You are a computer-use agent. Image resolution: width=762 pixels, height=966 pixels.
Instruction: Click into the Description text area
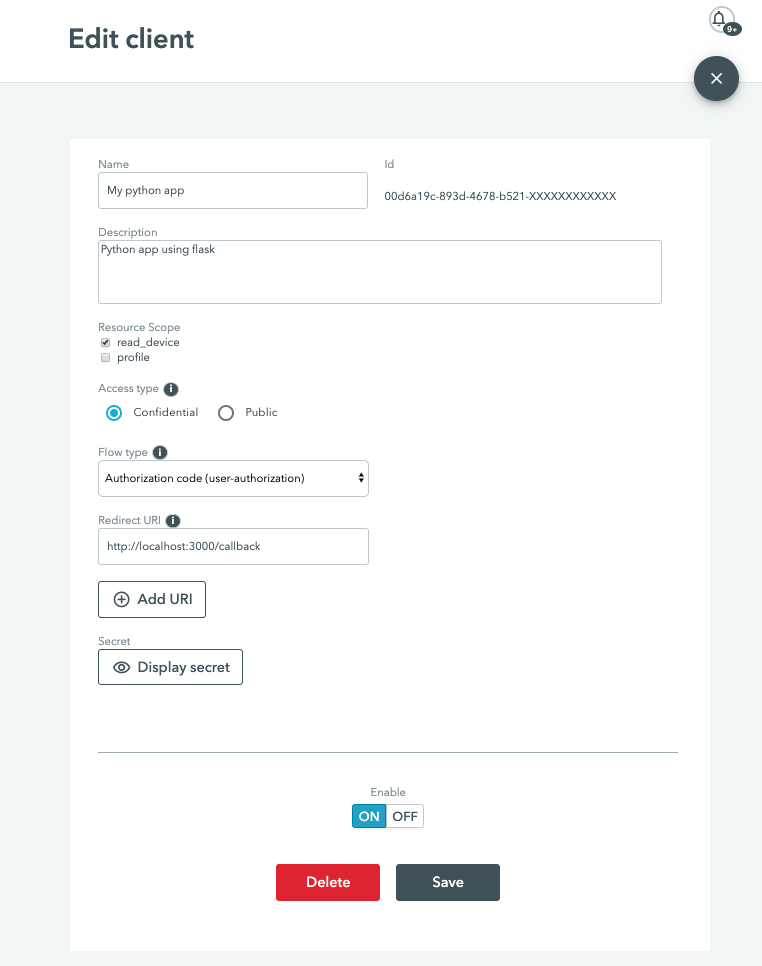(380, 272)
